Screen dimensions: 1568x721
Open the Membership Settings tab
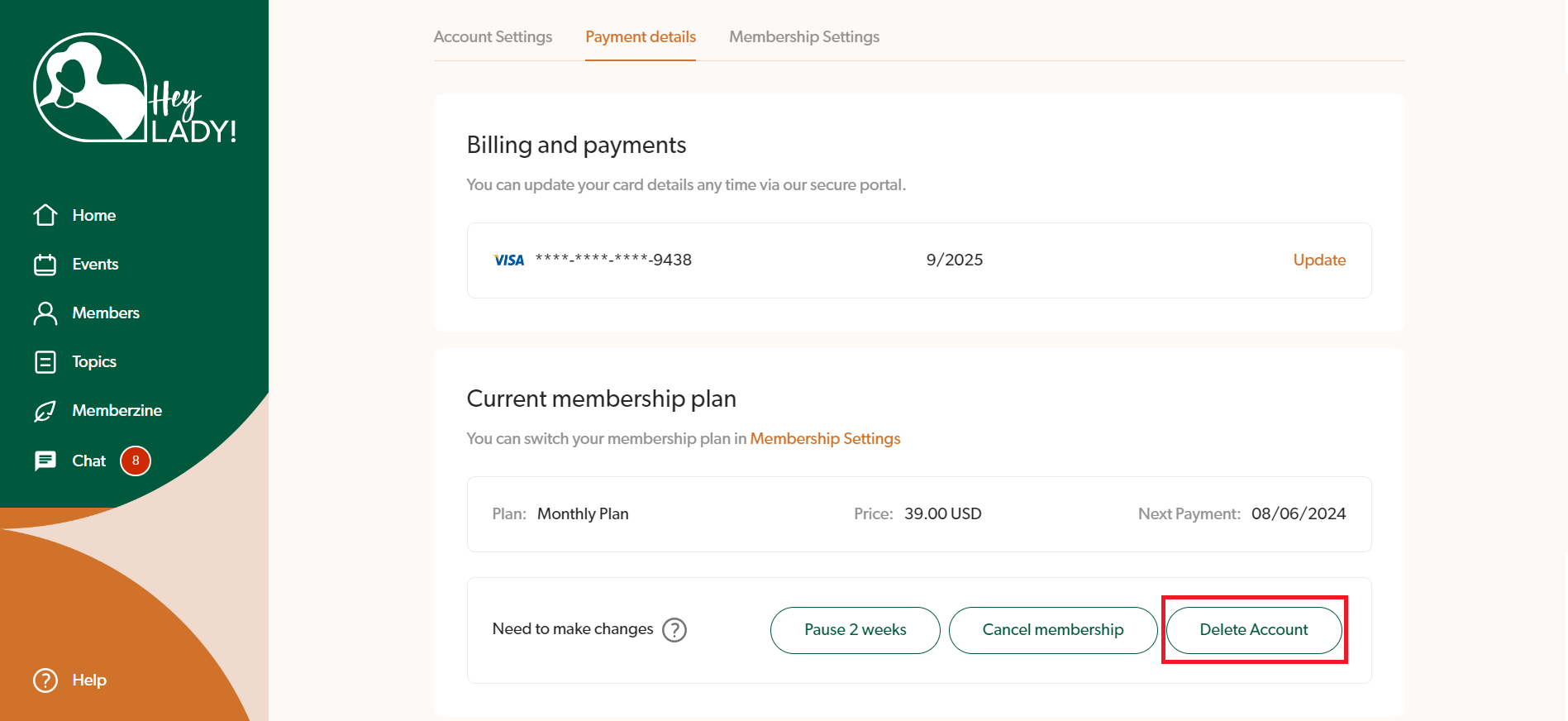pos(803,37)
